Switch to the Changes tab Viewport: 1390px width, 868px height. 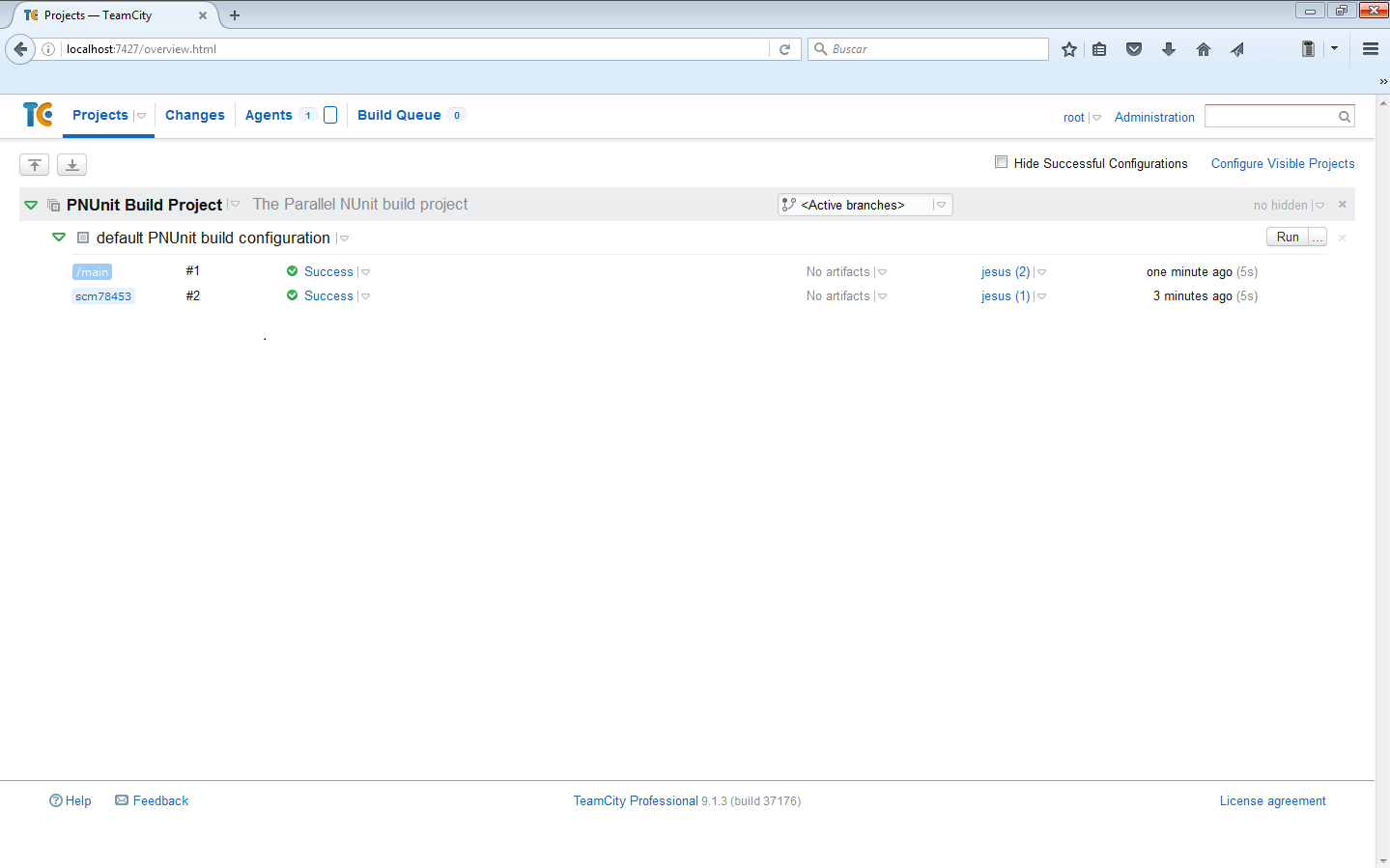[194, 115]
